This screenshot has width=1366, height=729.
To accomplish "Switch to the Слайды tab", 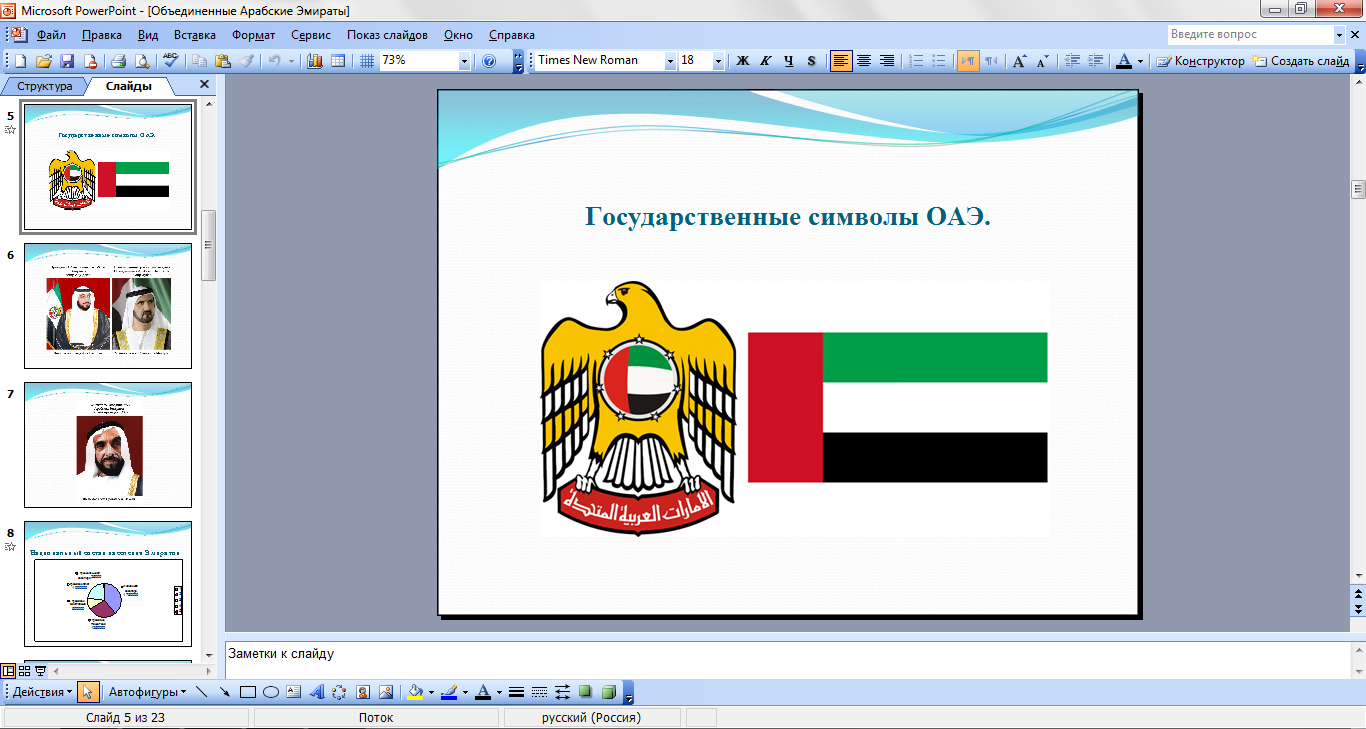I will coord(129,86).
